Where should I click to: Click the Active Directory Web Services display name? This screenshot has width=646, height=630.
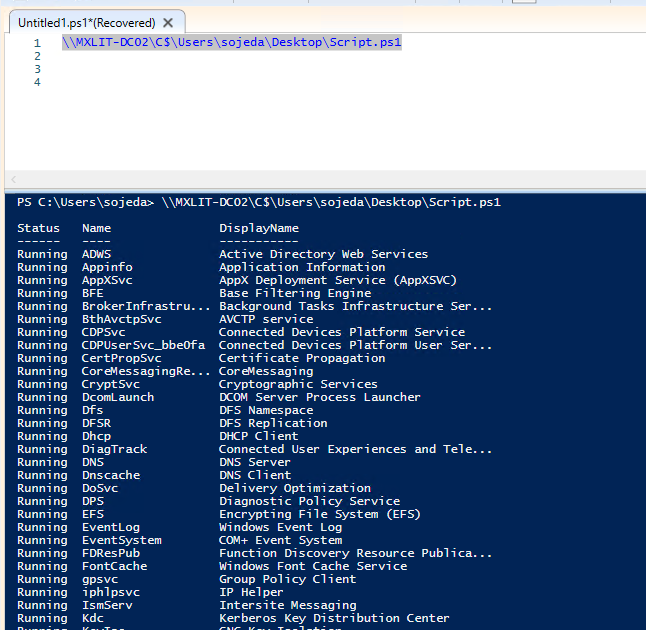click(x=323, y=254)
